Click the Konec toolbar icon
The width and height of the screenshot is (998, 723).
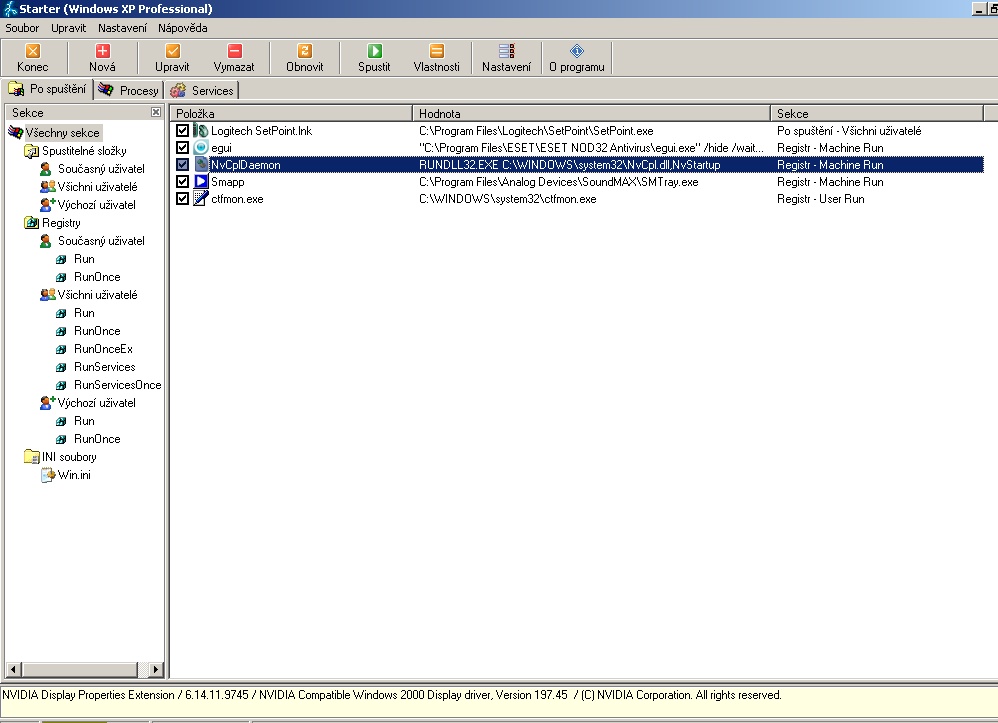coord(32,51)
